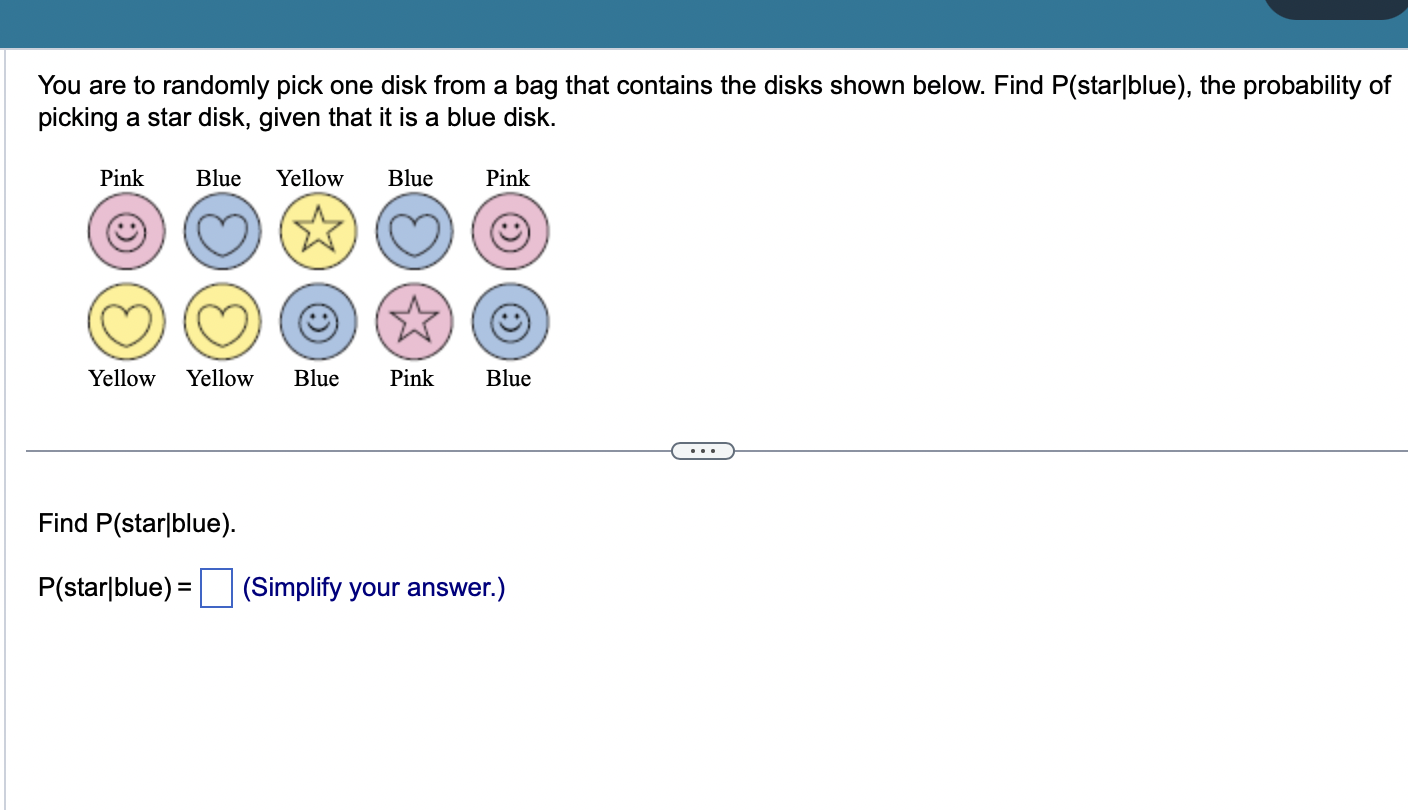1408x810 pixels.
Task: Expand the ellipsis divider control
Action: pos(703,450)
